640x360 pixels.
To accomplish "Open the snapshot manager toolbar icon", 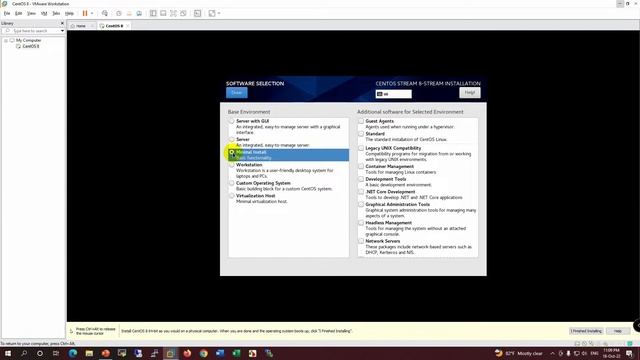I will pos(139,13).
